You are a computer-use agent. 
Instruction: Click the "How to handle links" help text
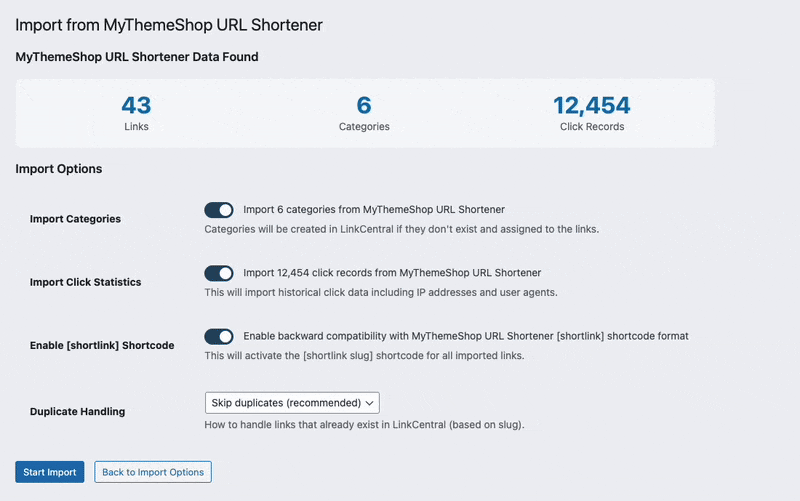coord(364,425)
